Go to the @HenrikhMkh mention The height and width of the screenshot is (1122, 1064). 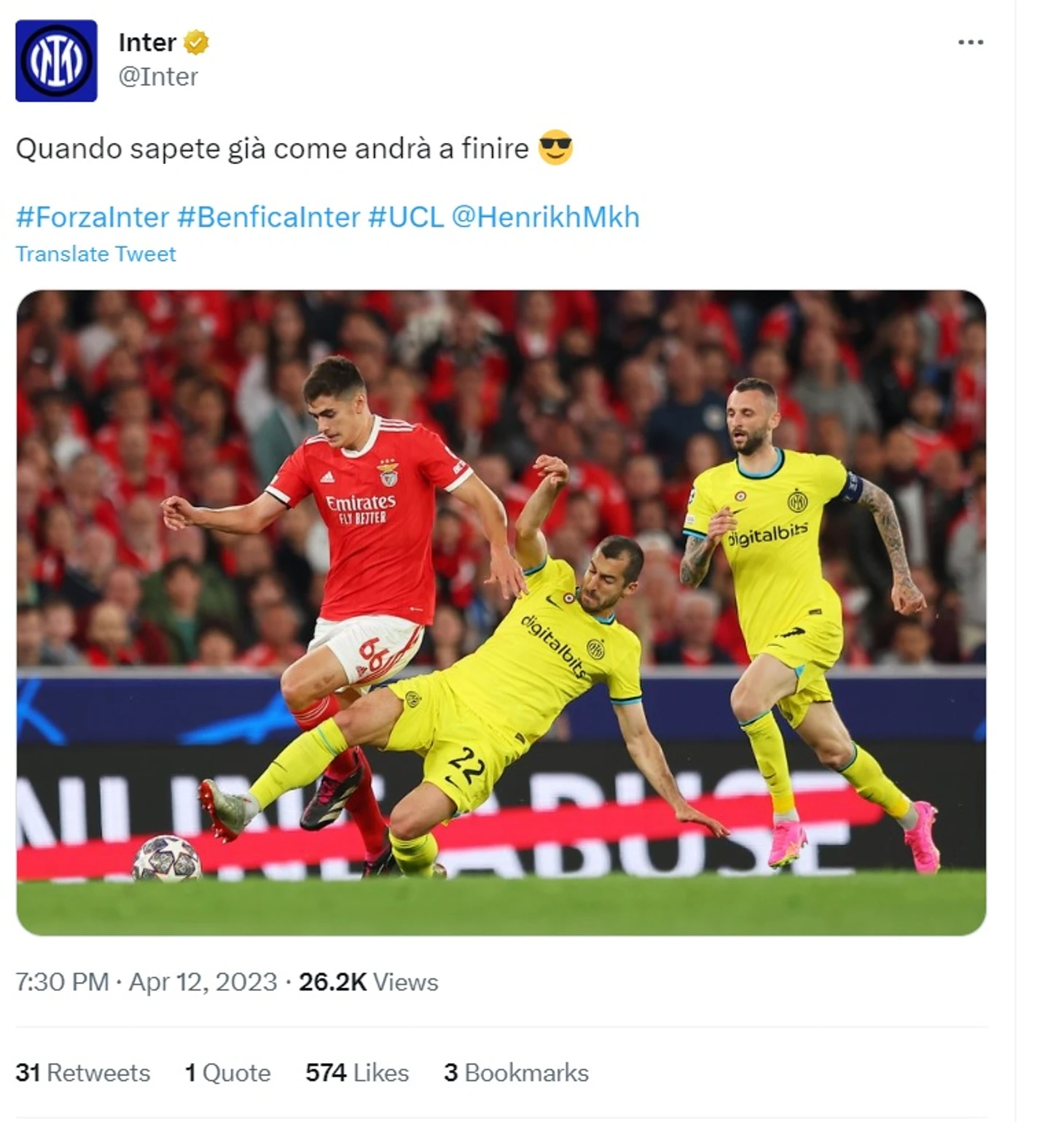pyautogui.click(x=545, y=217)
